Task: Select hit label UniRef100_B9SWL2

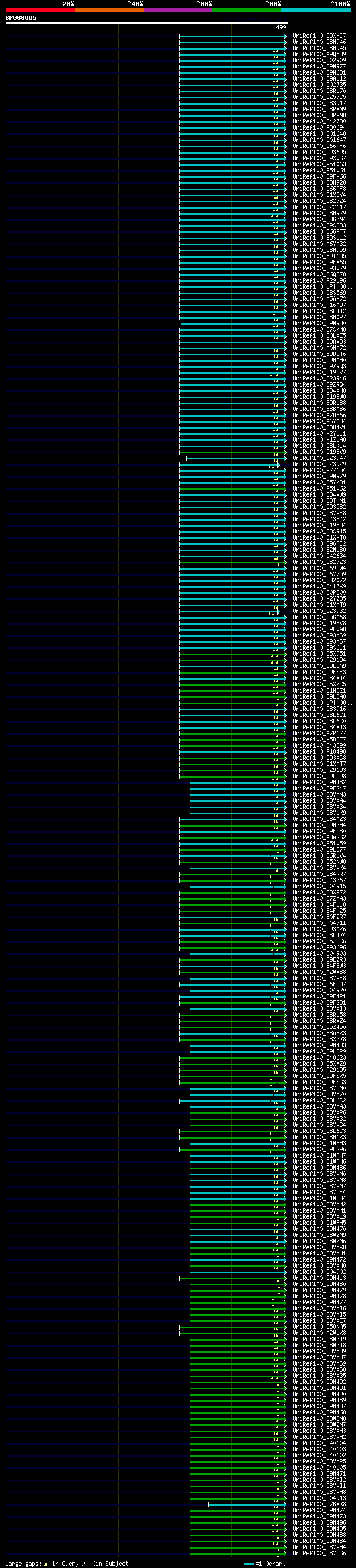Action: click(319, 238)
